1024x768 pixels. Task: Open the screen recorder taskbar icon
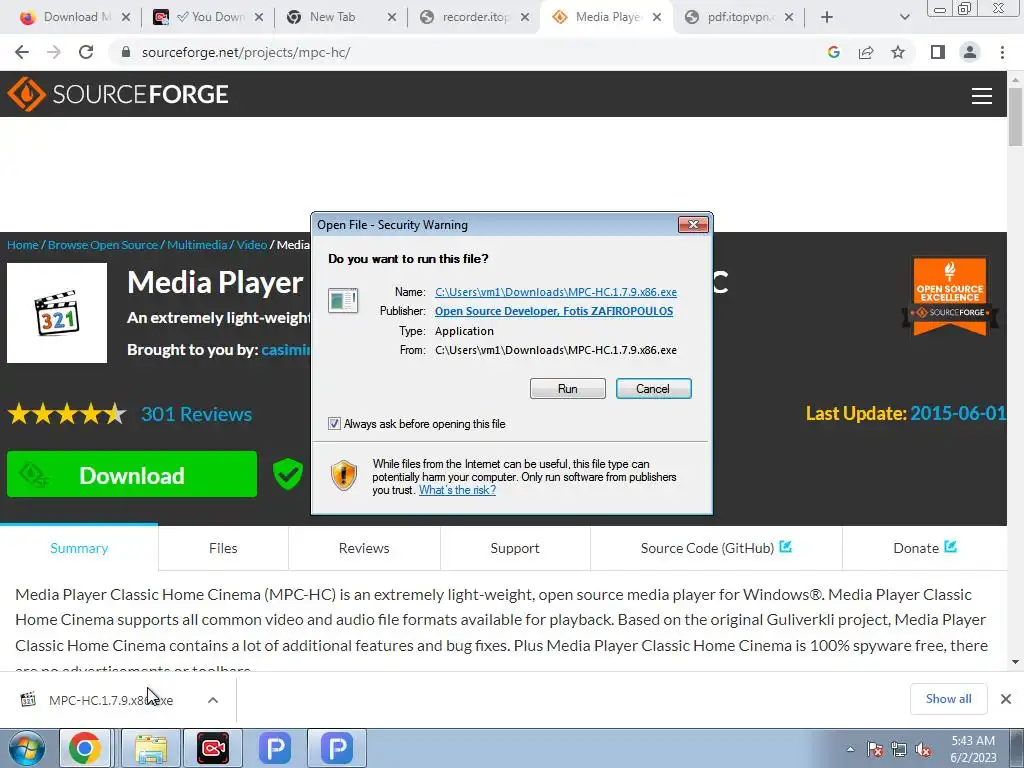tap(213, 748)
